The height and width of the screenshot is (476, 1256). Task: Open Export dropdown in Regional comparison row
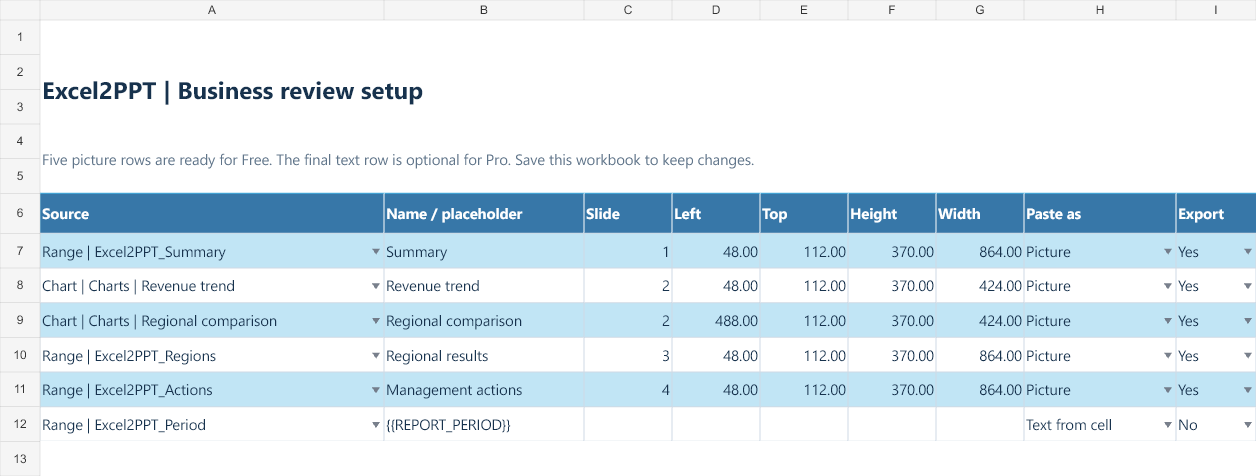pos(1247,321)
